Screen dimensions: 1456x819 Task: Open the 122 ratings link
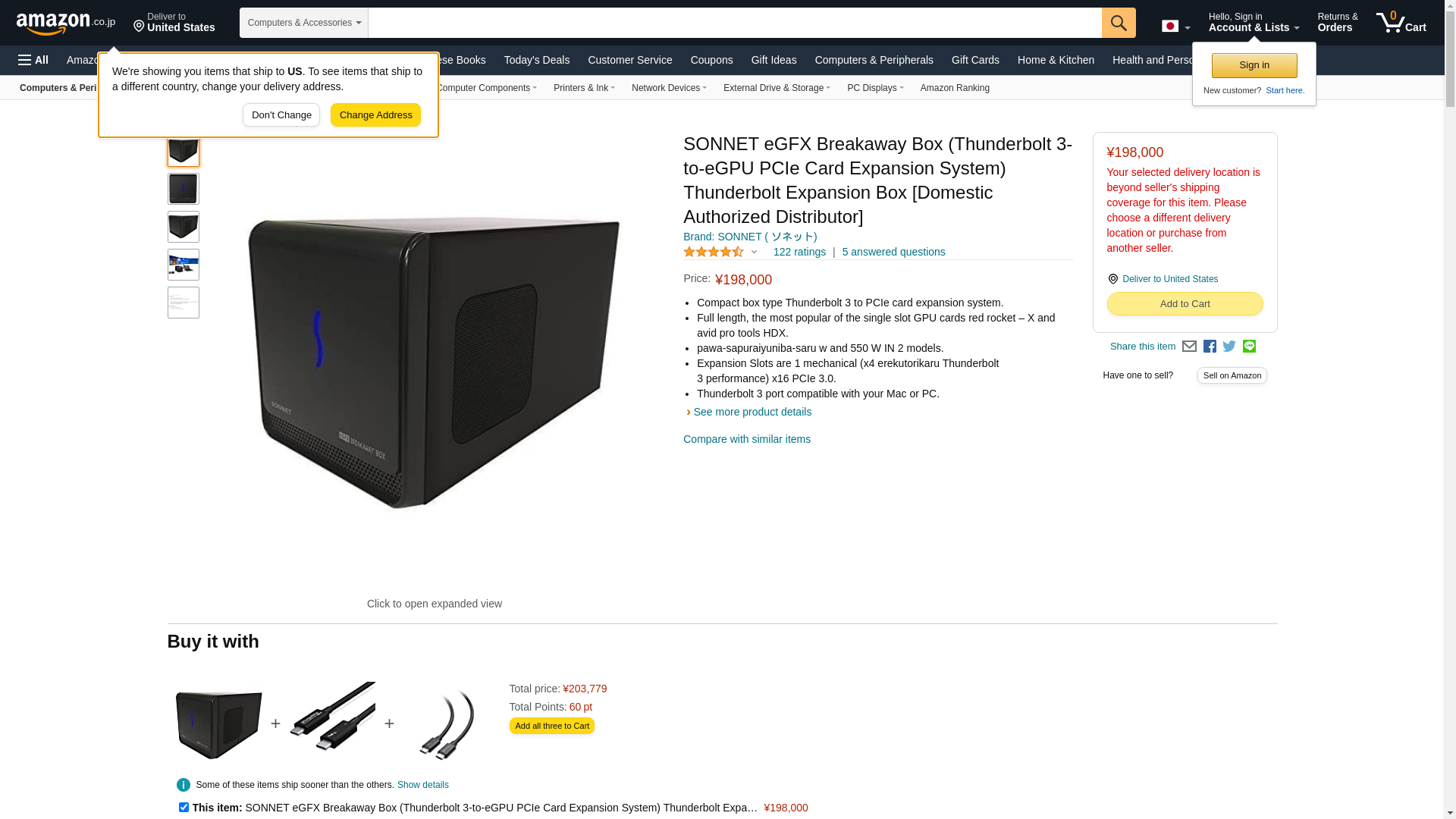pos(799,252)
